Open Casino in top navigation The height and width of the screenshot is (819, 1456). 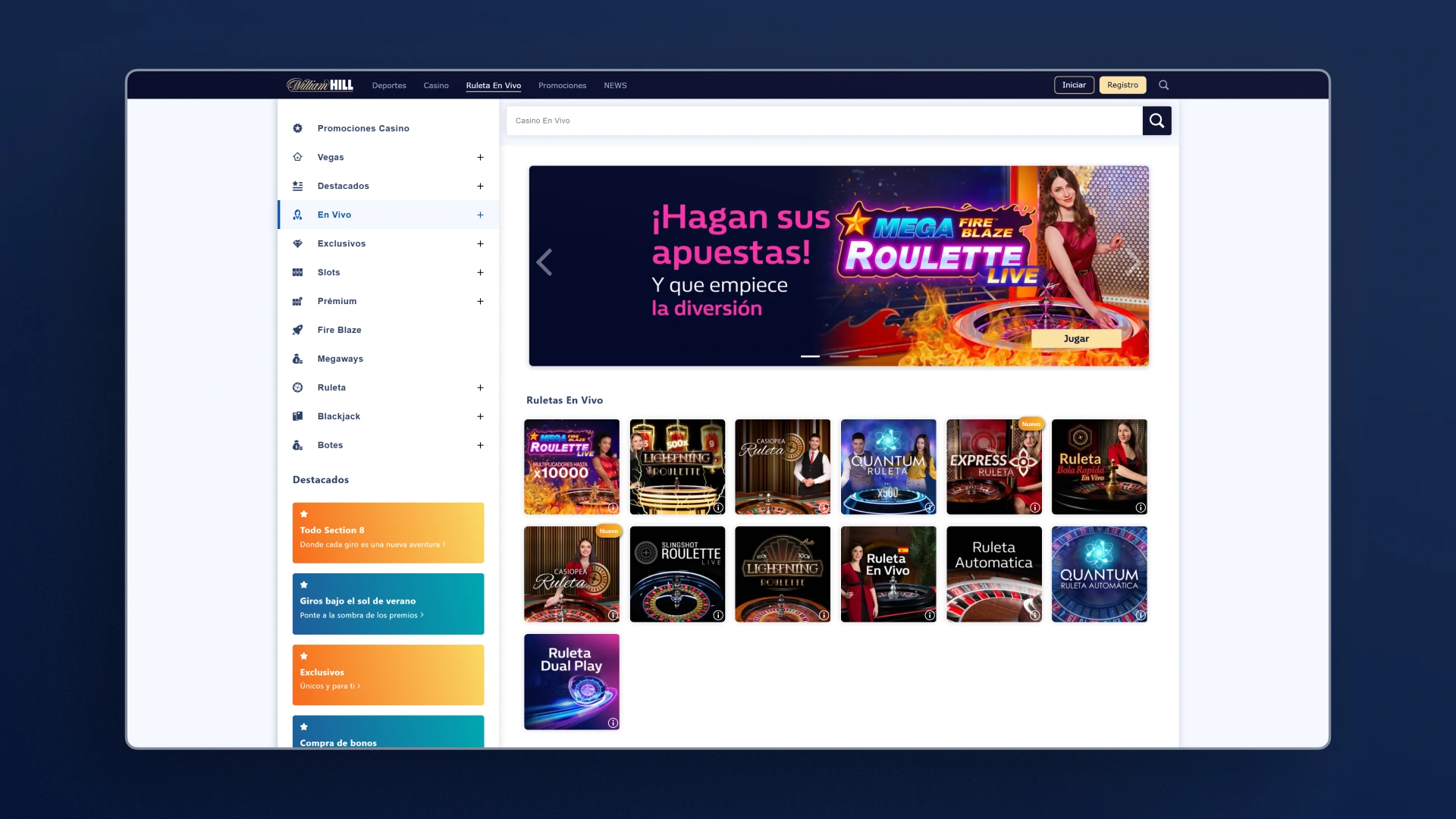click(436, 86)
